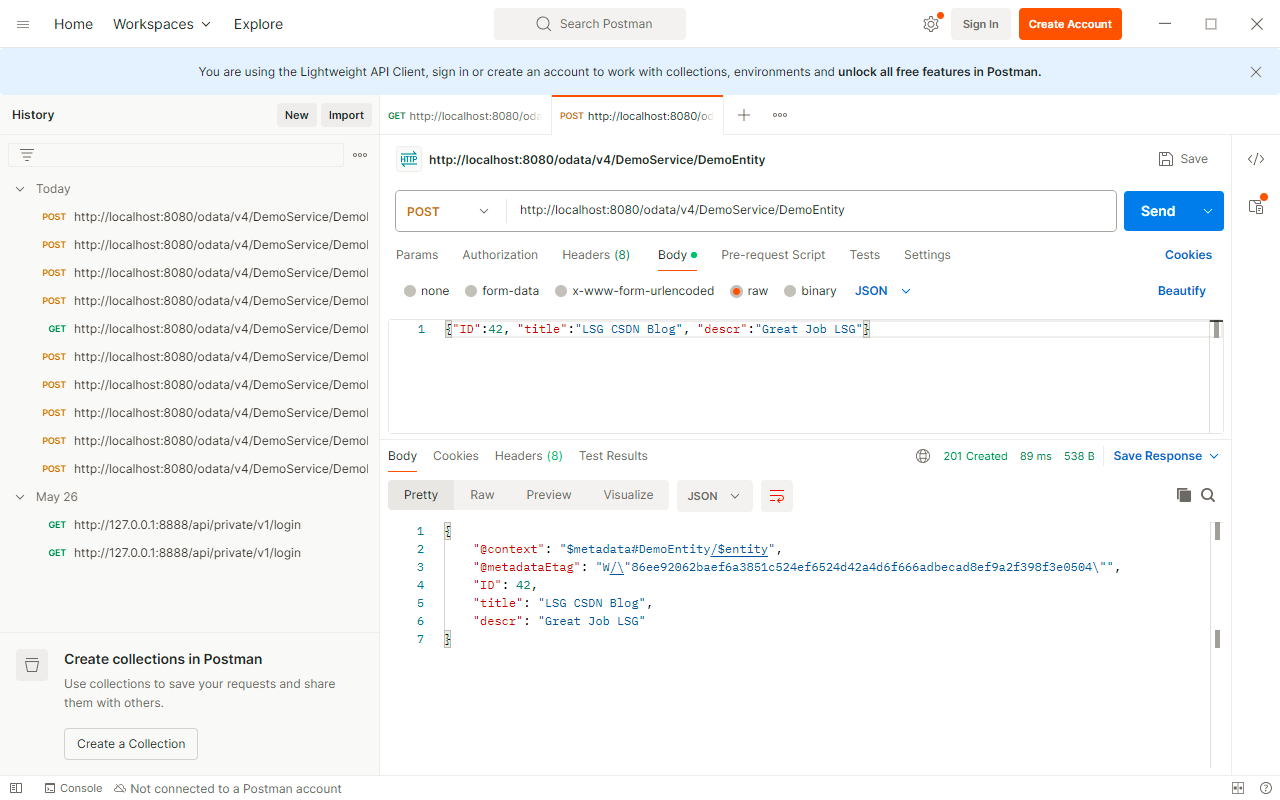Open the Help icon

(1265, 788)
